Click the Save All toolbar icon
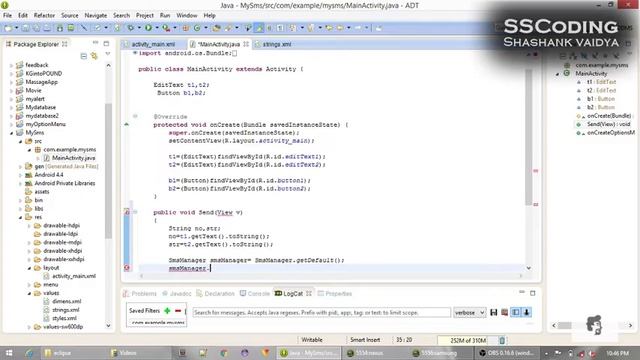 point(36,28)
